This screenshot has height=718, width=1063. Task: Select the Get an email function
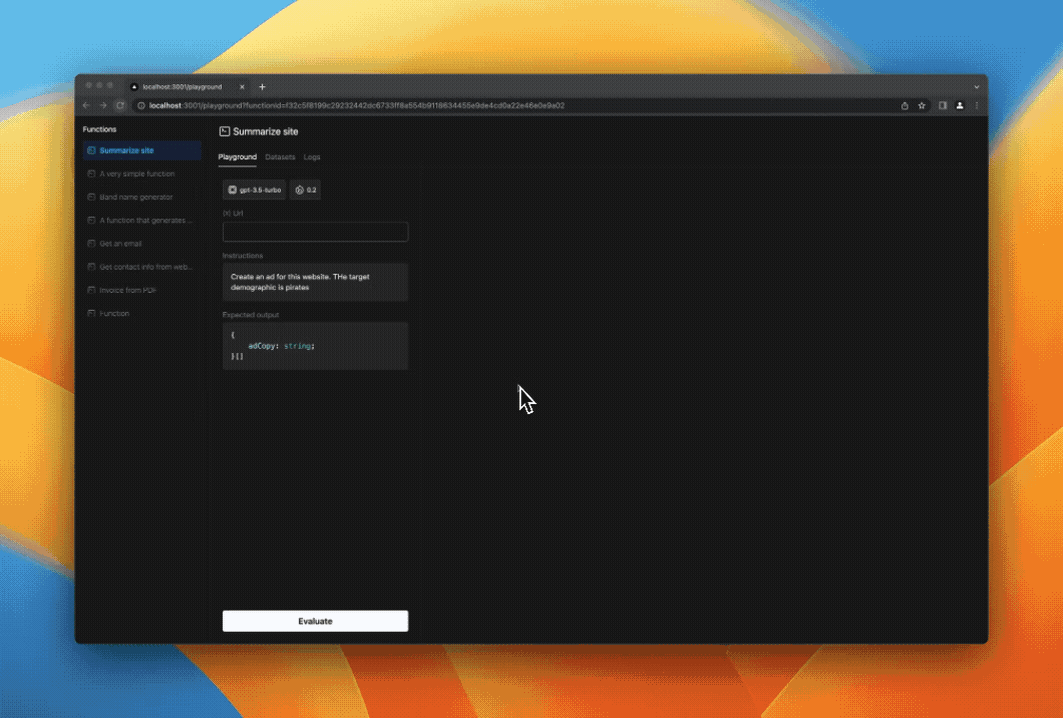(121, 244)
